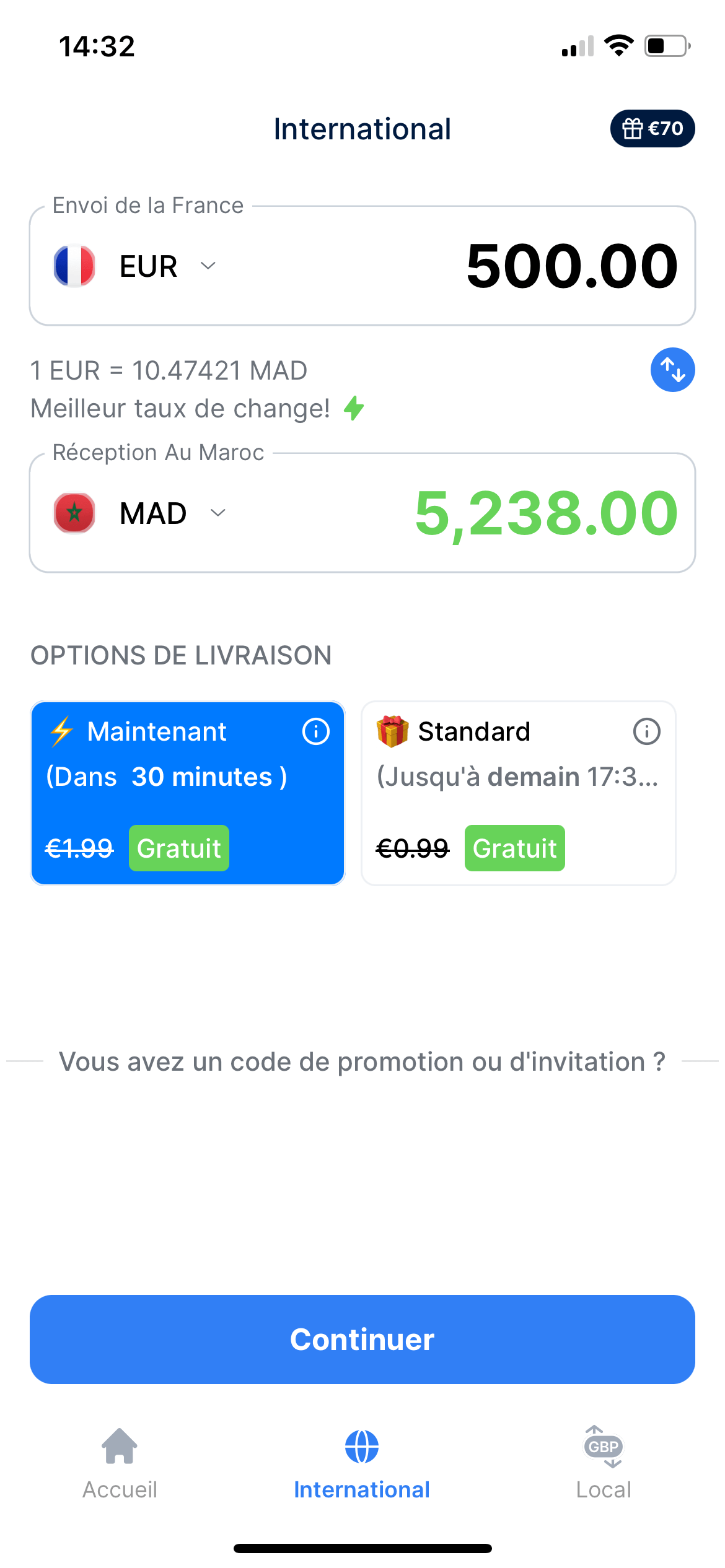
Task: Switch to the Local tab
Action: 604,1461
